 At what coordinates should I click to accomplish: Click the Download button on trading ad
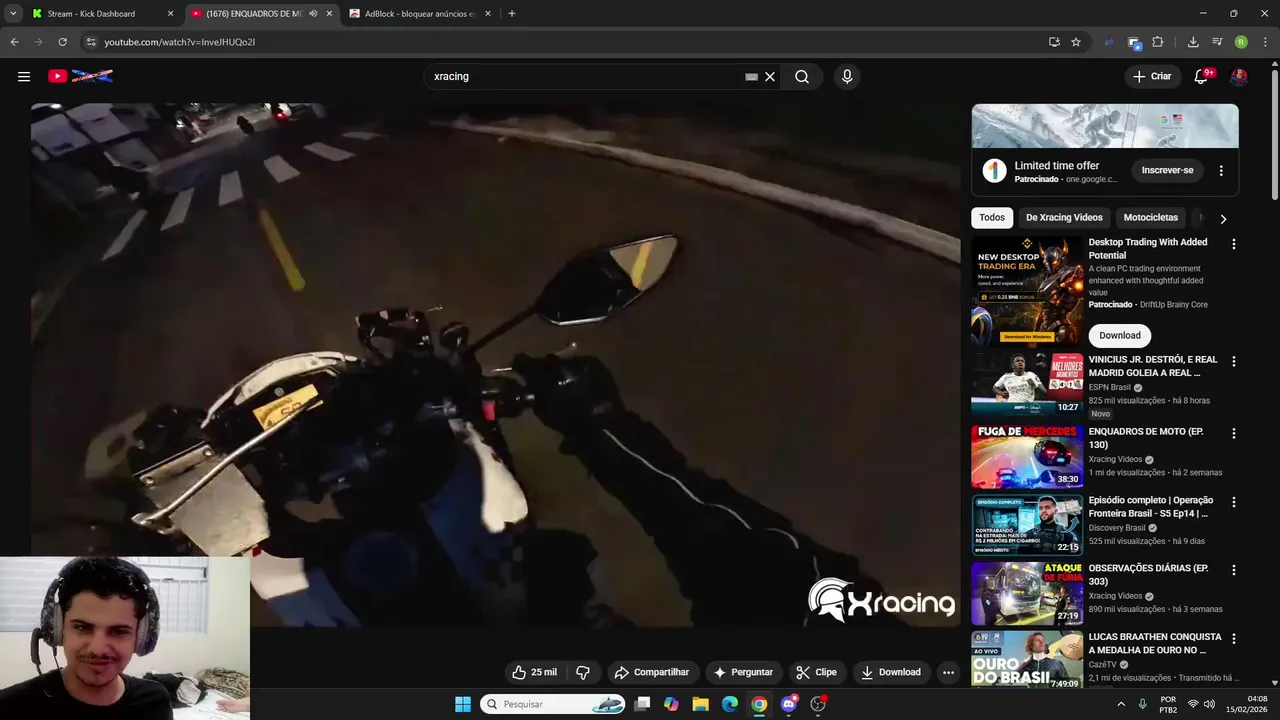pyautogui.click(x=1120, y=336)
